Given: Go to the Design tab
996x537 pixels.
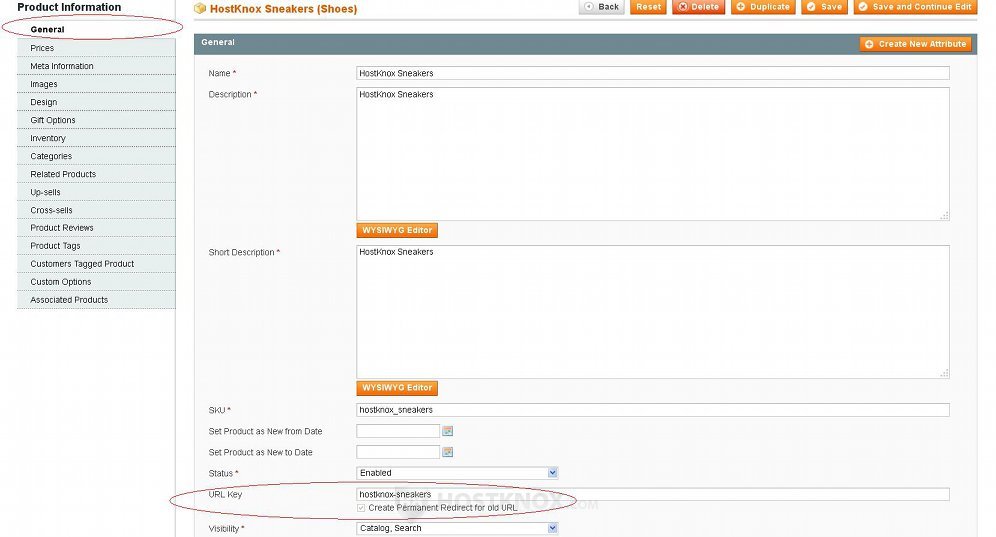Looking at the screenshot, I should (x=96, y=102).
